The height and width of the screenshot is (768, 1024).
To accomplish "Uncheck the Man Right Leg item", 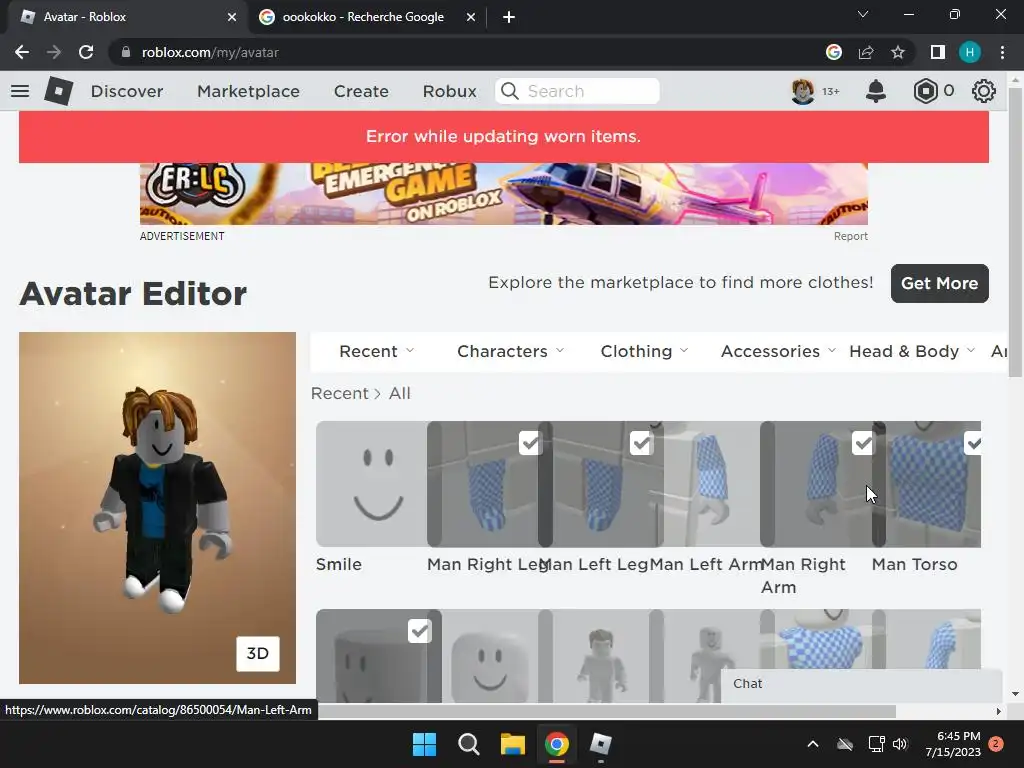I will click(530, 443).
